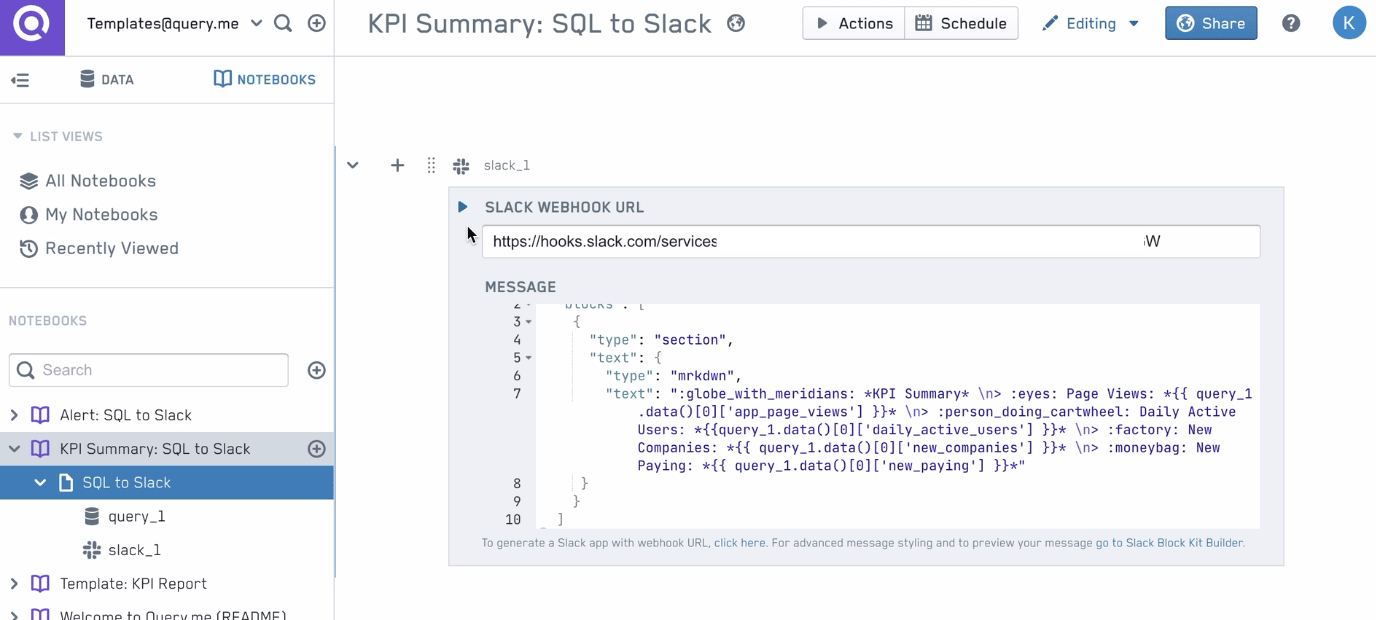Click the Query.me logo icon
Screen dimensions: 1376x620
[x=32, y=27]
